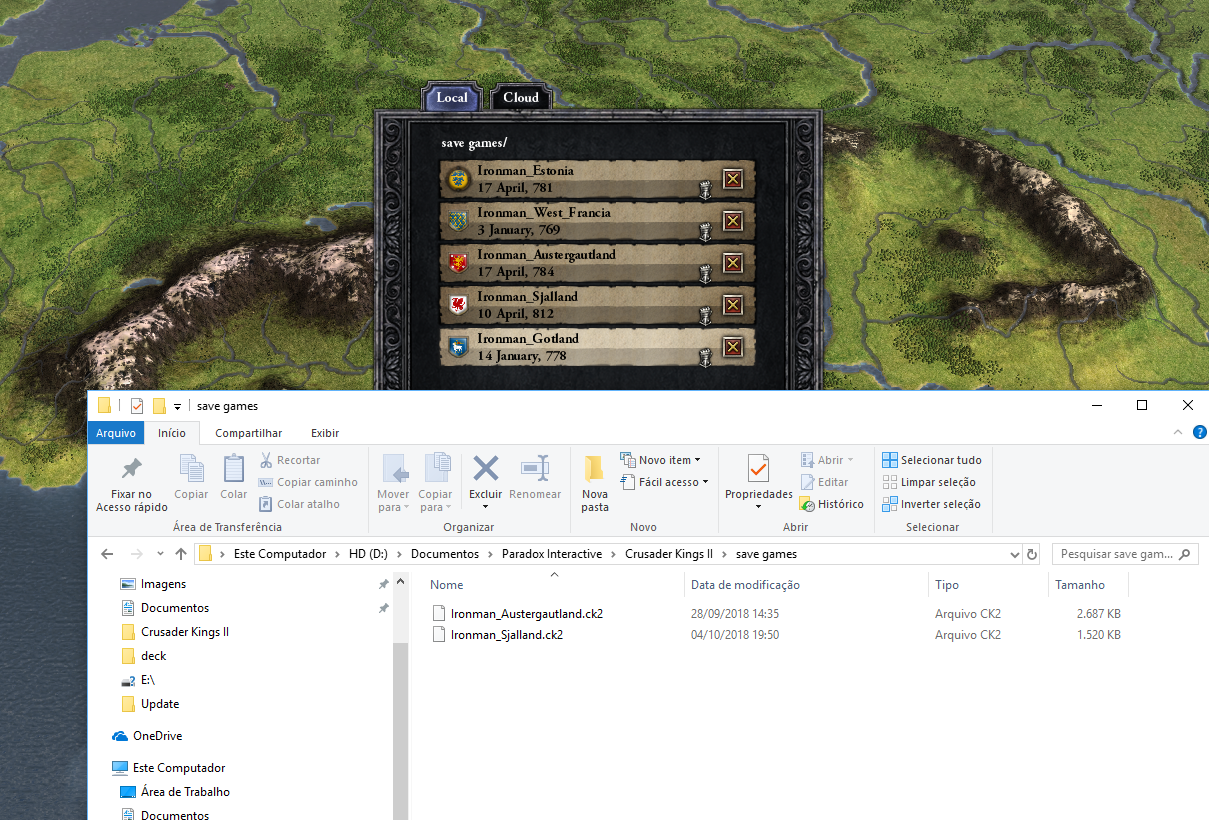1209x820 pixels.
Task: Click the Ironman tower icon on Gotland save
Action: (704, 356)
